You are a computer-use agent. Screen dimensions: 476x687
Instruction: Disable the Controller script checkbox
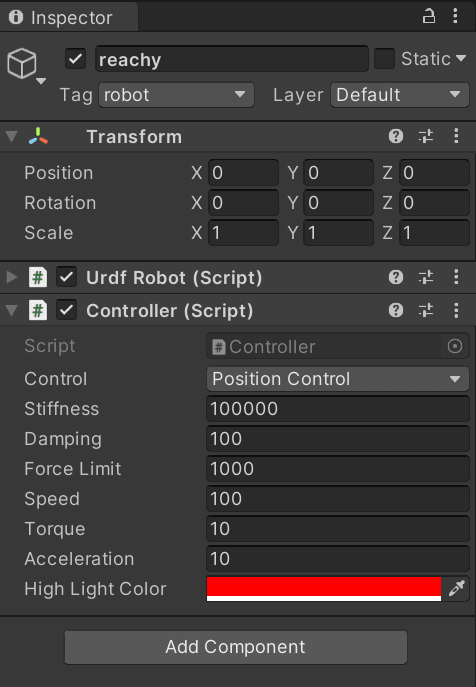(66, 311)
